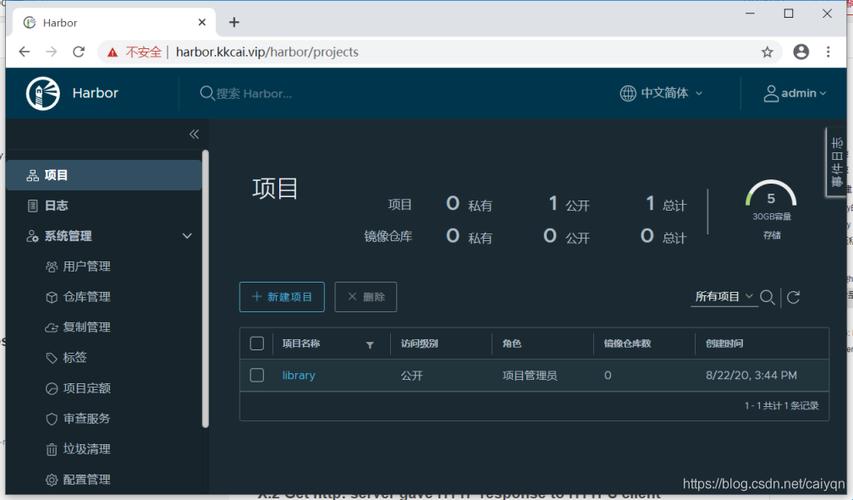This screenshot has width=853, height=500.
Task: Reload the browser page
Action: tap(79, 52)
